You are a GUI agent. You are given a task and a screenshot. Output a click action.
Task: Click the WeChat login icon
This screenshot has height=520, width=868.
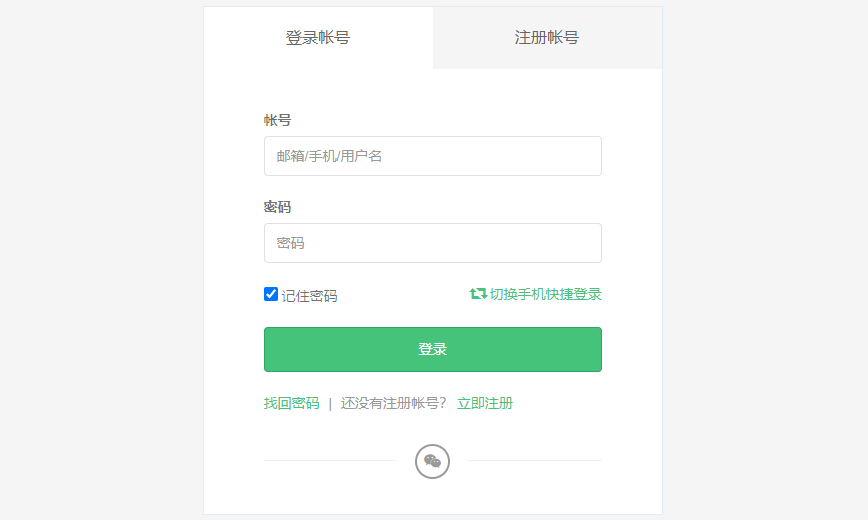coord(432,461)
